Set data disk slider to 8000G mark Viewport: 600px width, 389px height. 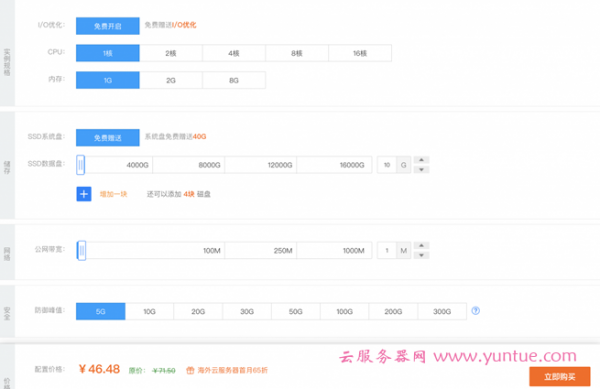point(209,165)
